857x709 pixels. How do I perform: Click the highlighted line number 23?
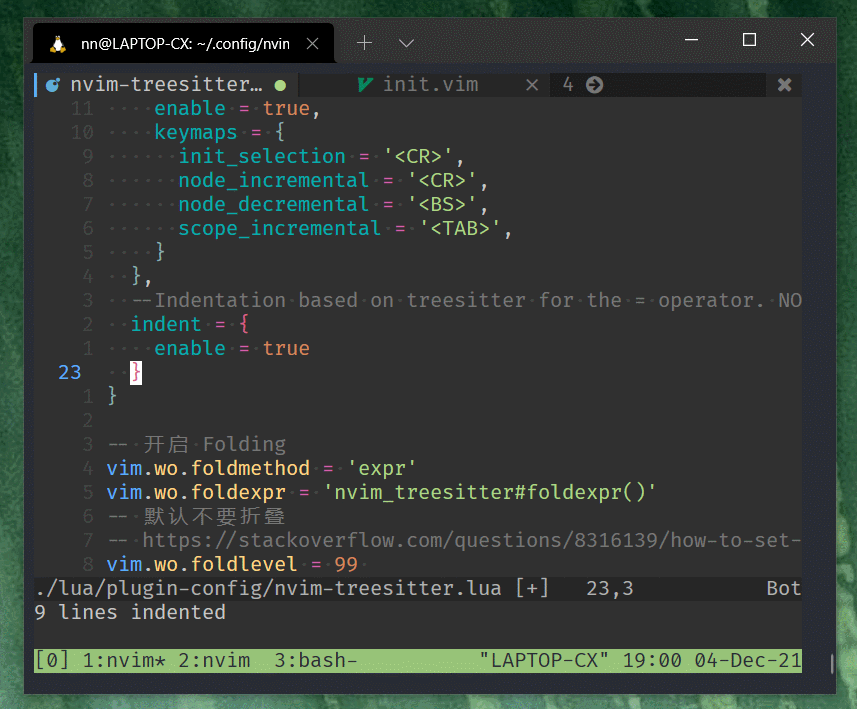tap(69, 371)
